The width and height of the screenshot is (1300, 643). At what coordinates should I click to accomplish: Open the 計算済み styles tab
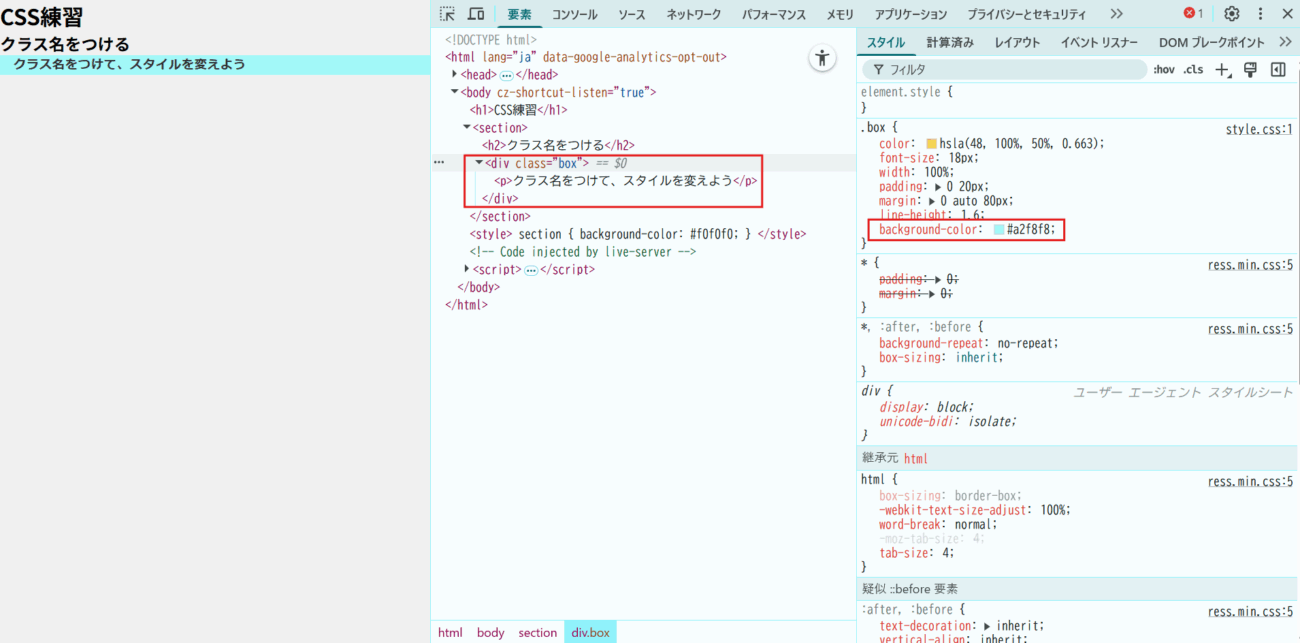click(x=949, y=42)
